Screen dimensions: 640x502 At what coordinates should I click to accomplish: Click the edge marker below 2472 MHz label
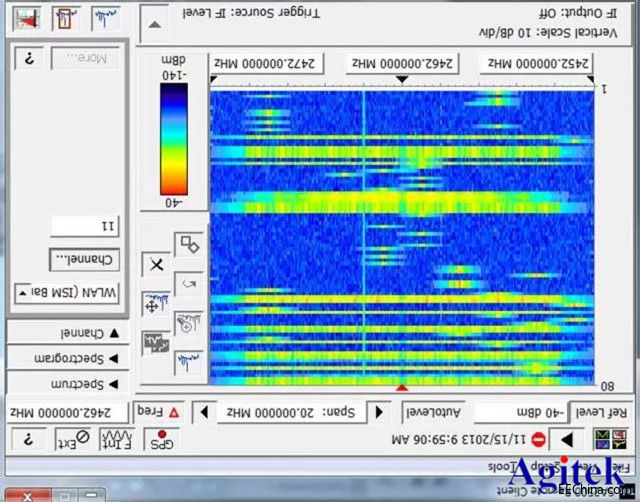[213, 79]
